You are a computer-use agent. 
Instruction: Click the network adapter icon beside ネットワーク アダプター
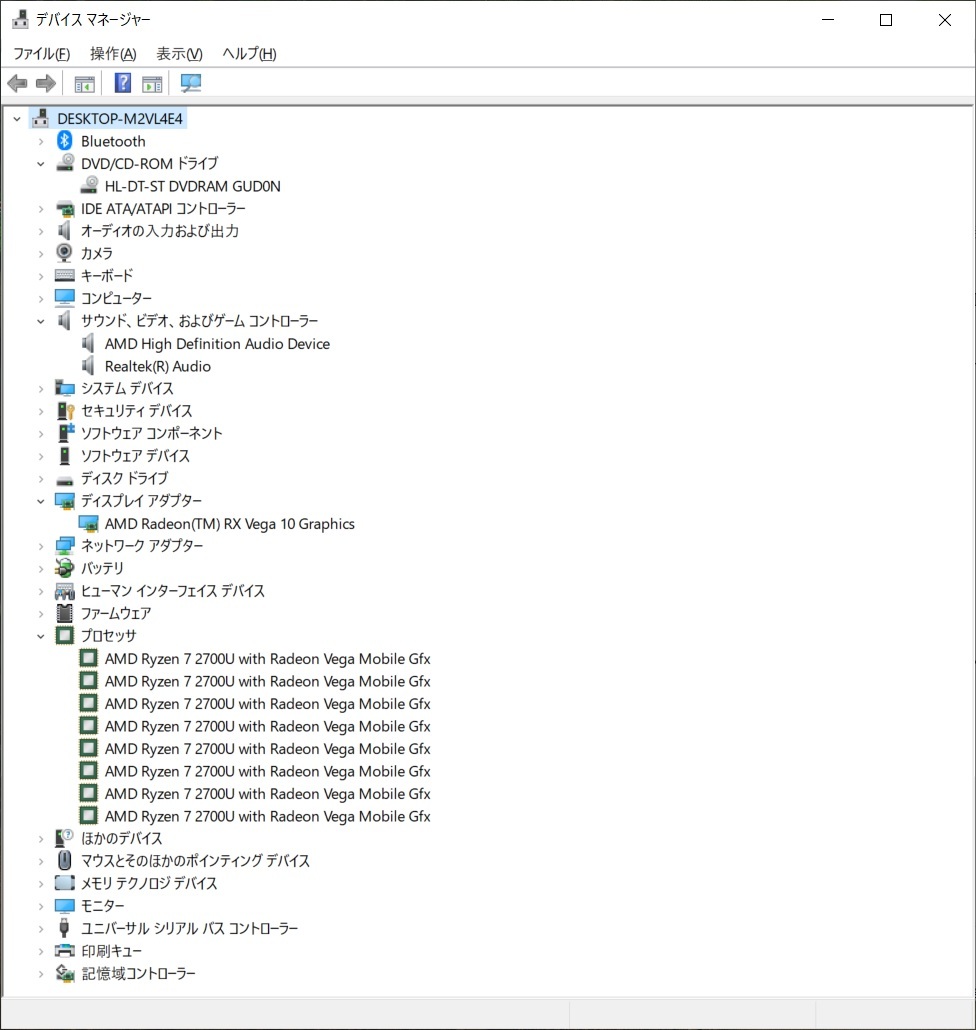(x=64, y=545)
